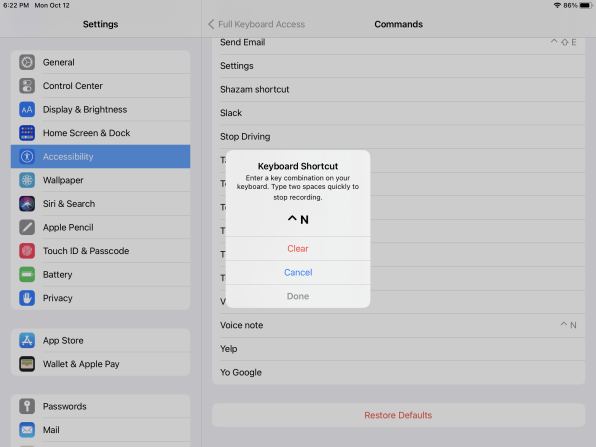Tap Restore Defaults
Image resolution: width=596 pixels, height=447 pixels.
pos(398,415)
